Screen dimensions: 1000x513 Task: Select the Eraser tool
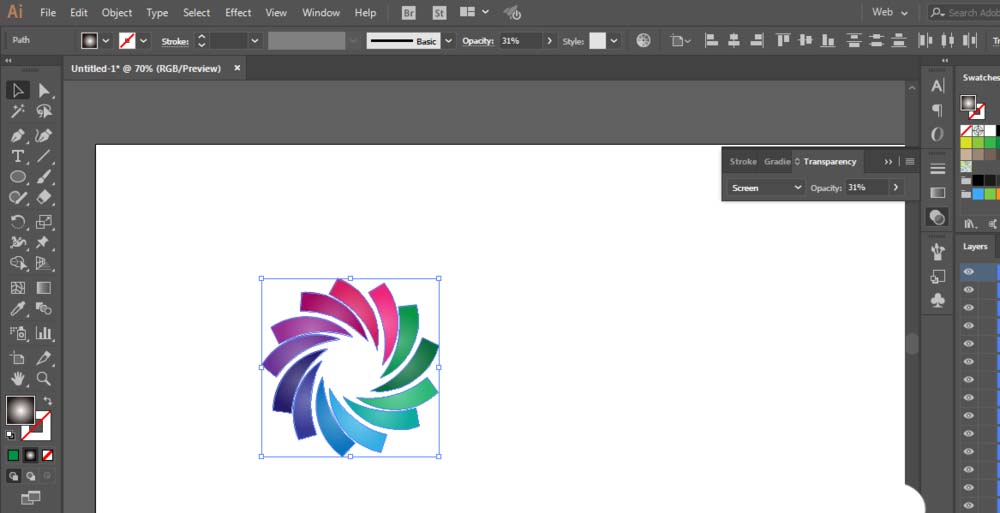pyautogui.click(x=44, y=197)
